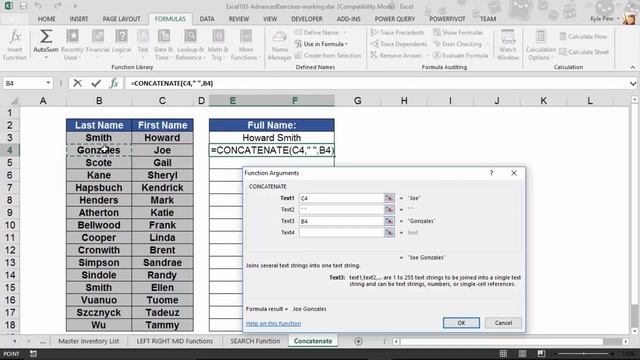
Task: Switch to Normal view in status bar
Action: (x=503, y=353)
